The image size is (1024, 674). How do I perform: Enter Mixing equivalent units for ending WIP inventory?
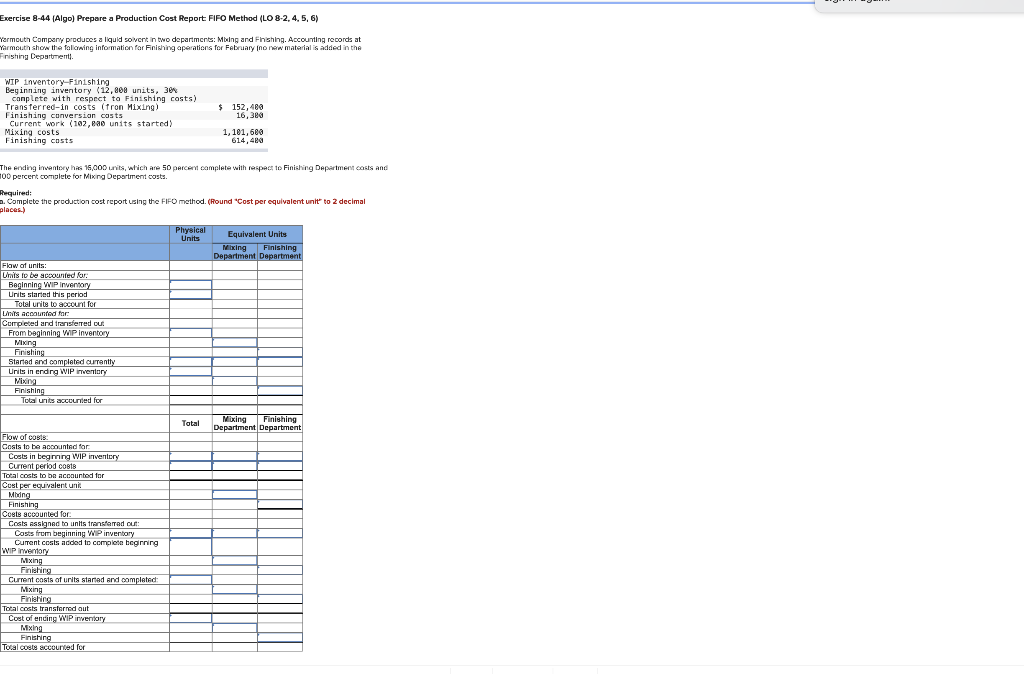[236, 381]
